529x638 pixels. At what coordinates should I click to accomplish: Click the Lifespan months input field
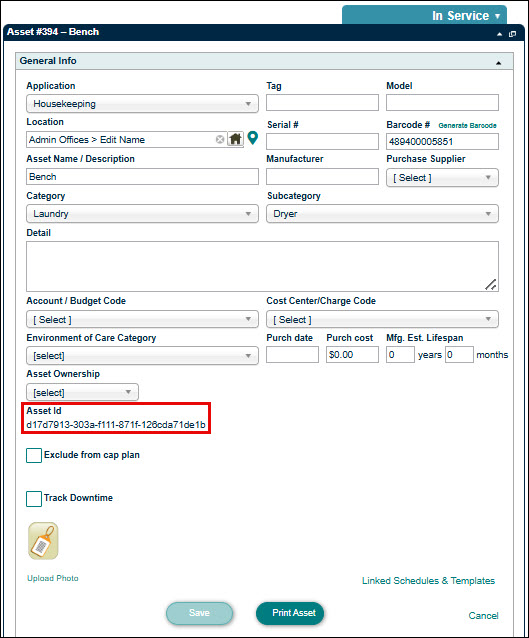(459, 354)
